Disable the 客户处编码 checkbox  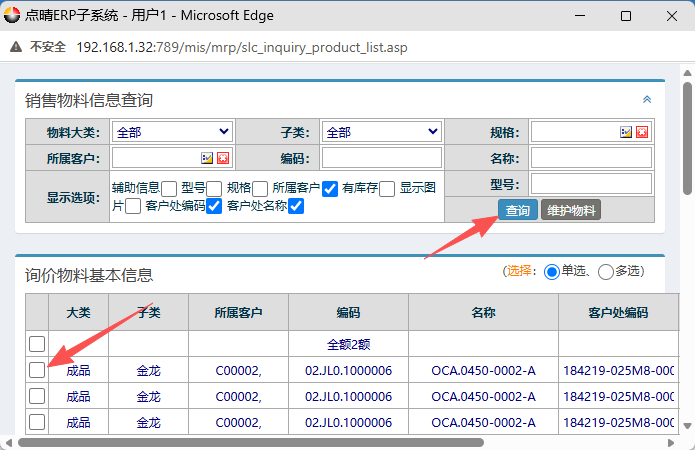click(x=214, y=206)
